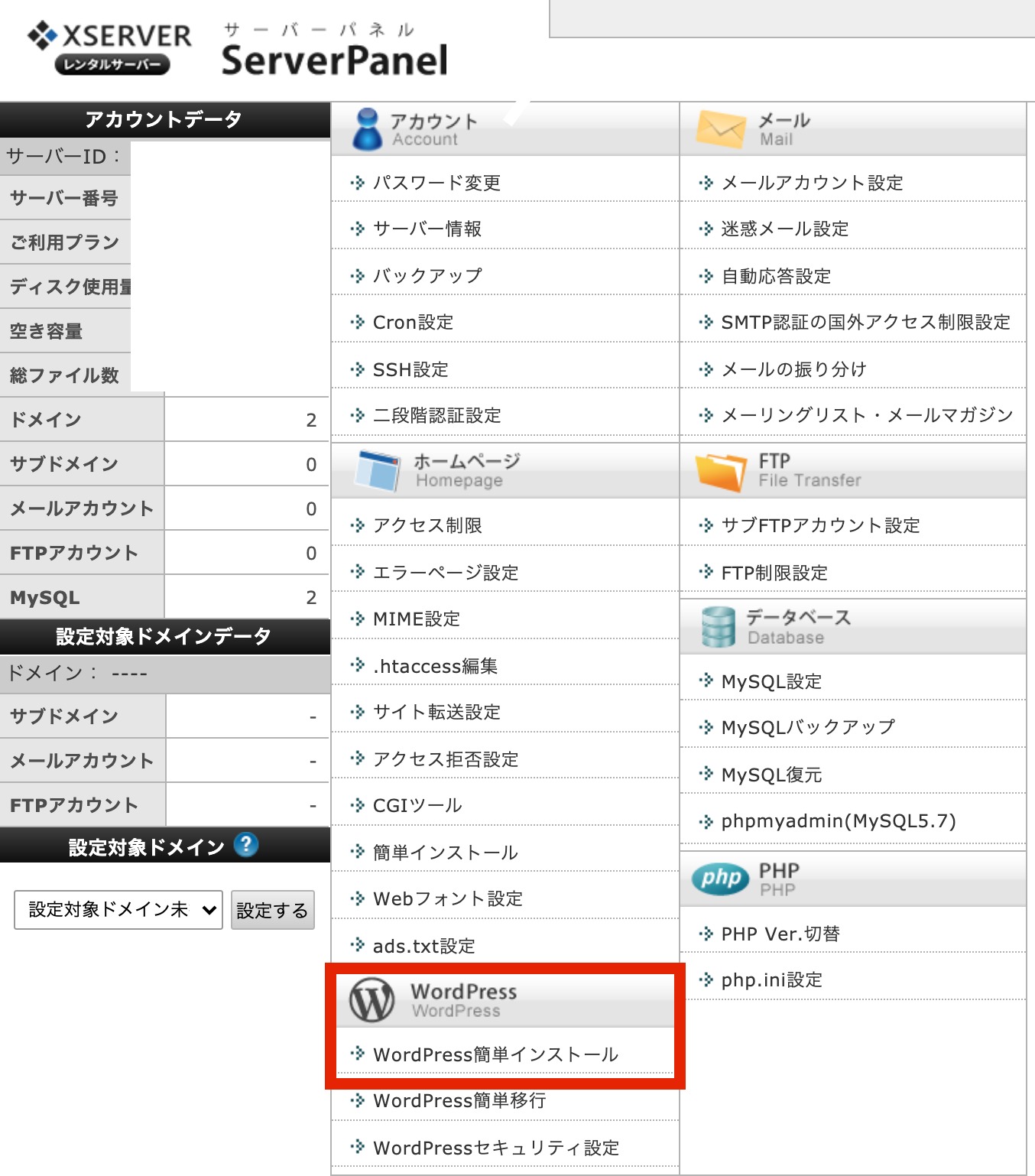Click the PHP logo icon
Image resolution: width=1035 pixels, height=1176 pixels.
[x=720, y=879]
